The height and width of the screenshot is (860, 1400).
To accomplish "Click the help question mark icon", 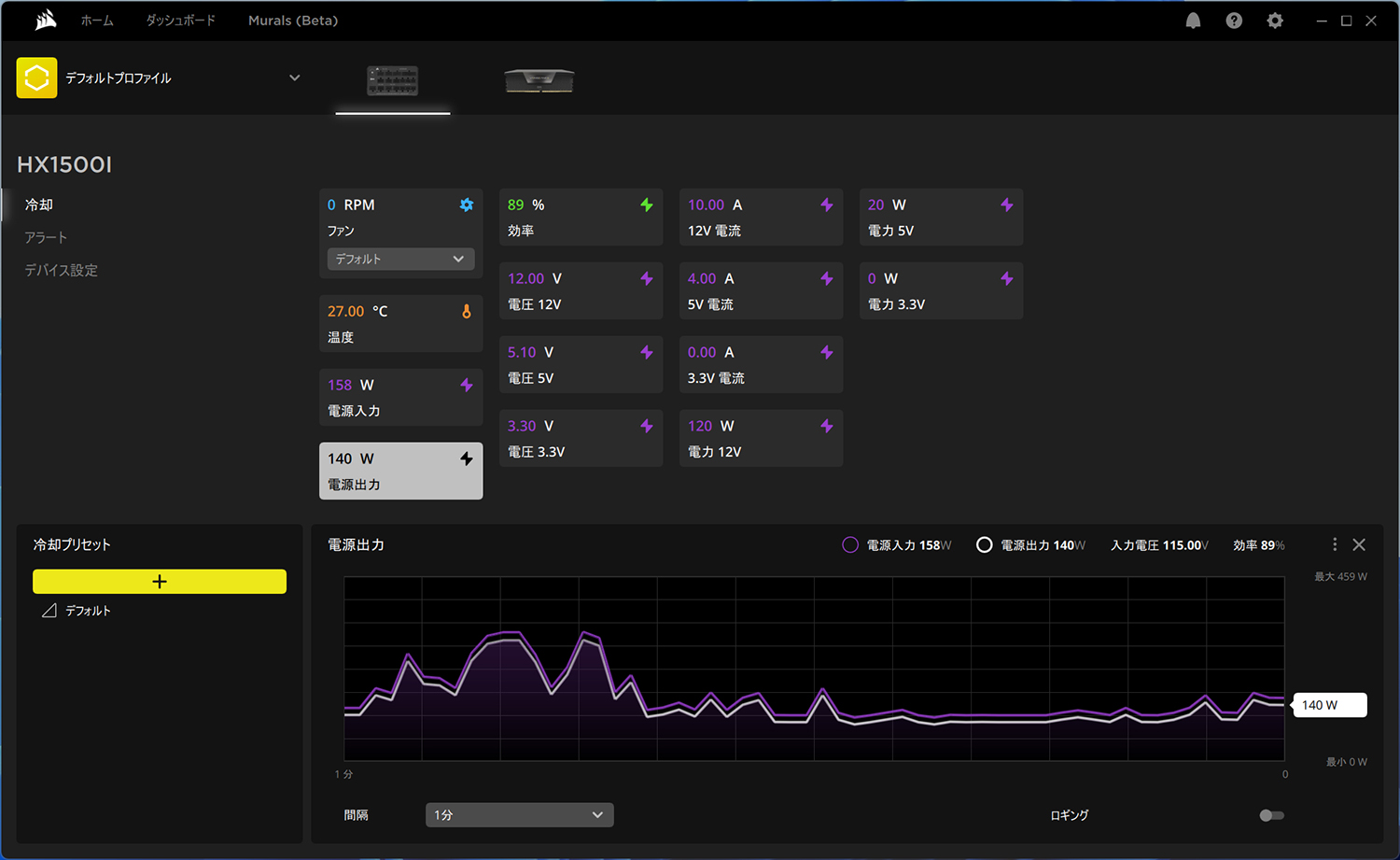I will (x=1234, y=21).
